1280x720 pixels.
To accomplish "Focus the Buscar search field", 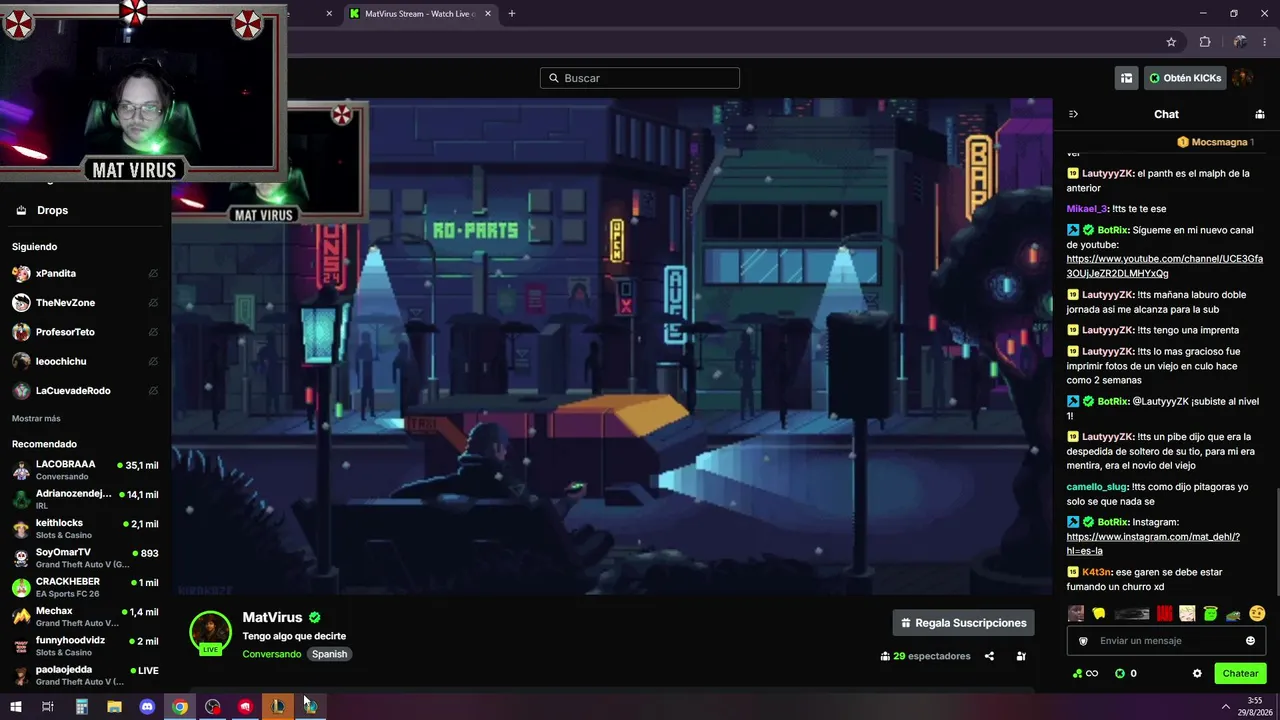I will pyautogui.click(x=640, y=78).
